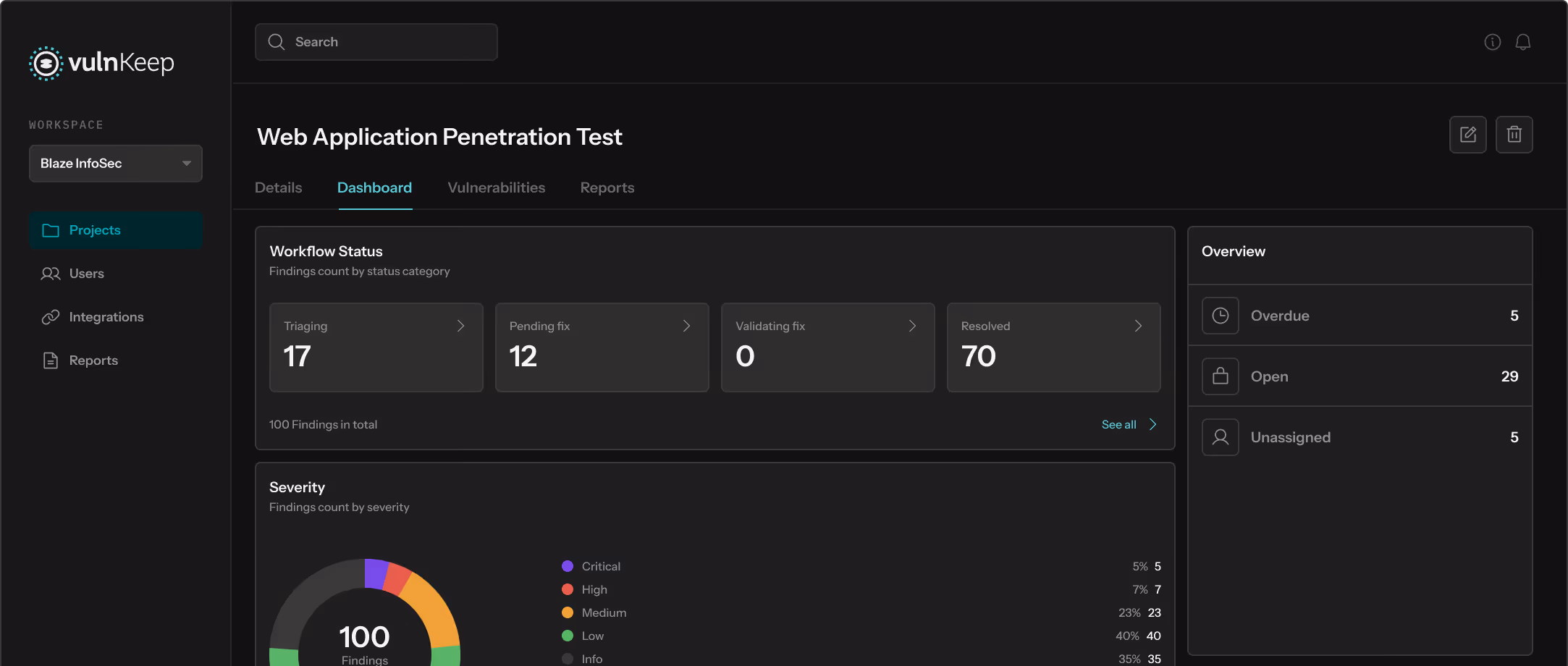Click the Low green legend dot
Screen dimensions: 1568x666
[x=568, y=636]
